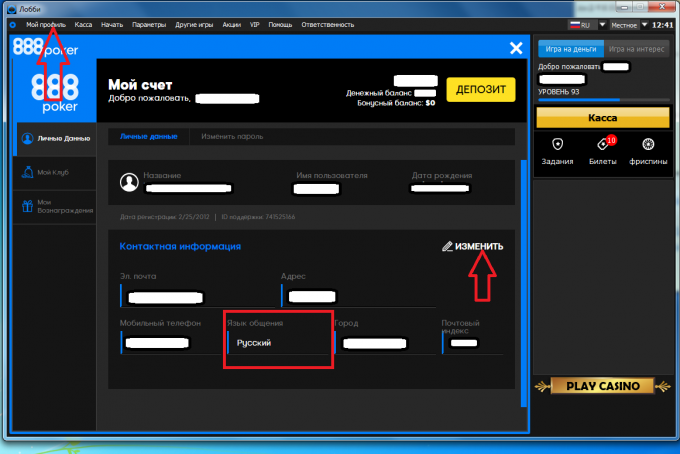The image size is (680, 454).
Task: Click the Город field
Action: (385, 343)
